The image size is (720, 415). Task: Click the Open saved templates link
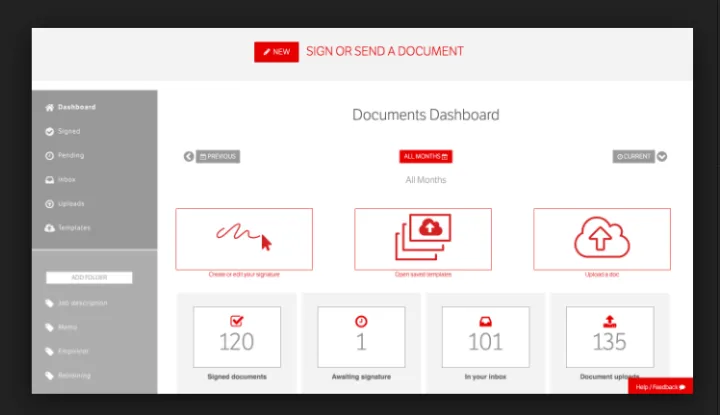(x=423, y=275)
